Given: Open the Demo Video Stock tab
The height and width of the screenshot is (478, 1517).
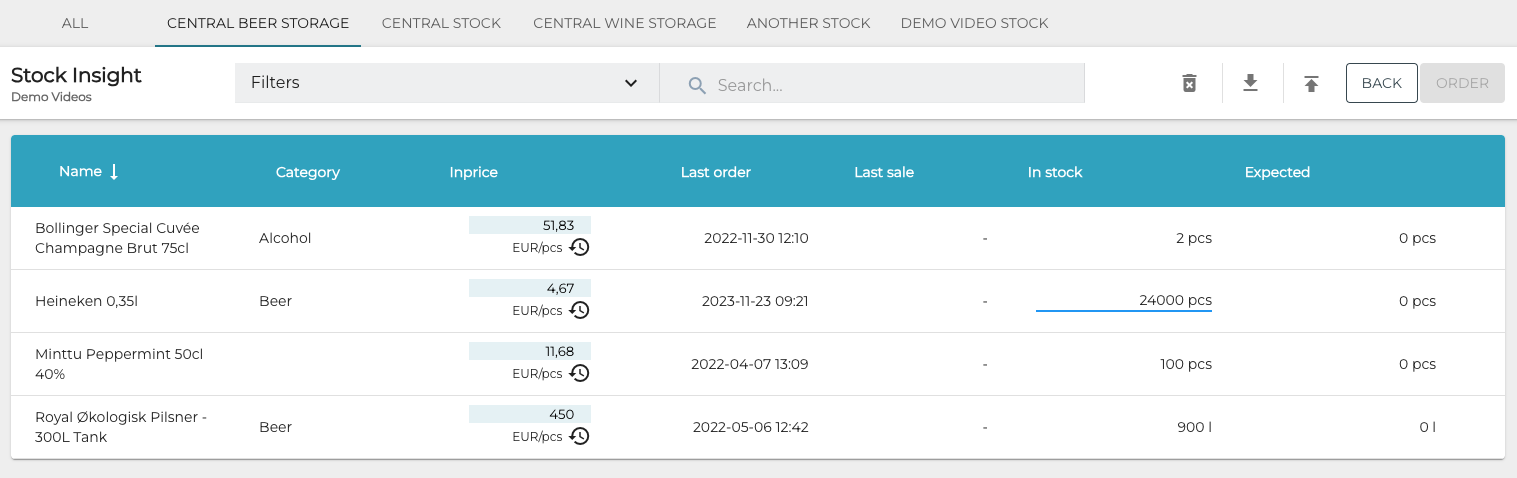Looking at the screenshot, I should click(x=974, y=23).
